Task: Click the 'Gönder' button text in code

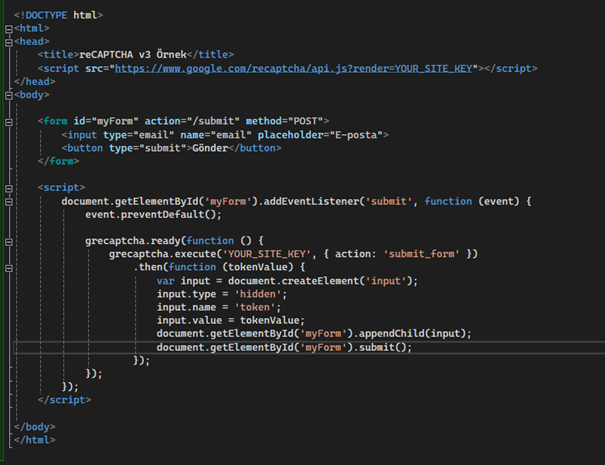Action: coord(208,147)
